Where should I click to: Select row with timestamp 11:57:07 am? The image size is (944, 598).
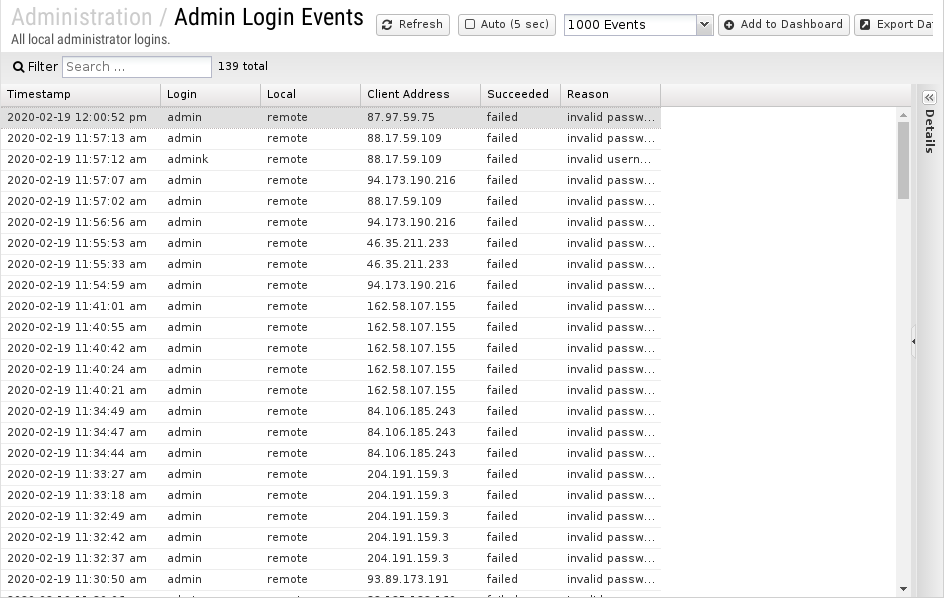coord(331,181)
